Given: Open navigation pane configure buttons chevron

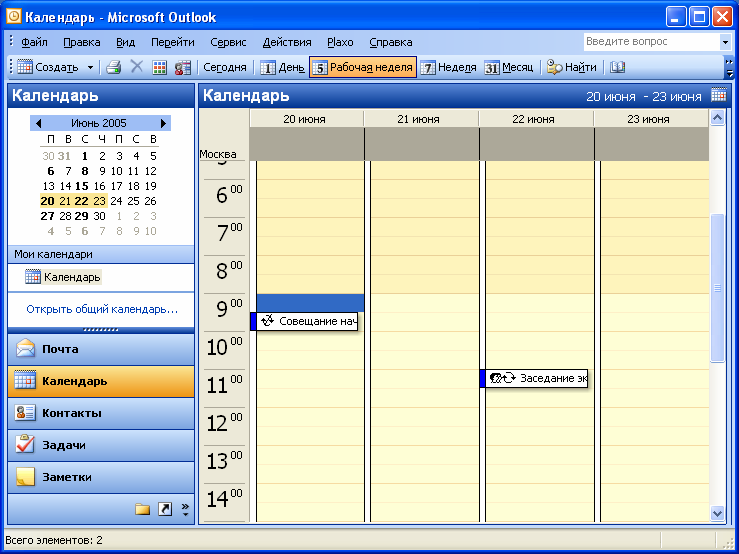Looking at the screenshot, I should (185, 509).
